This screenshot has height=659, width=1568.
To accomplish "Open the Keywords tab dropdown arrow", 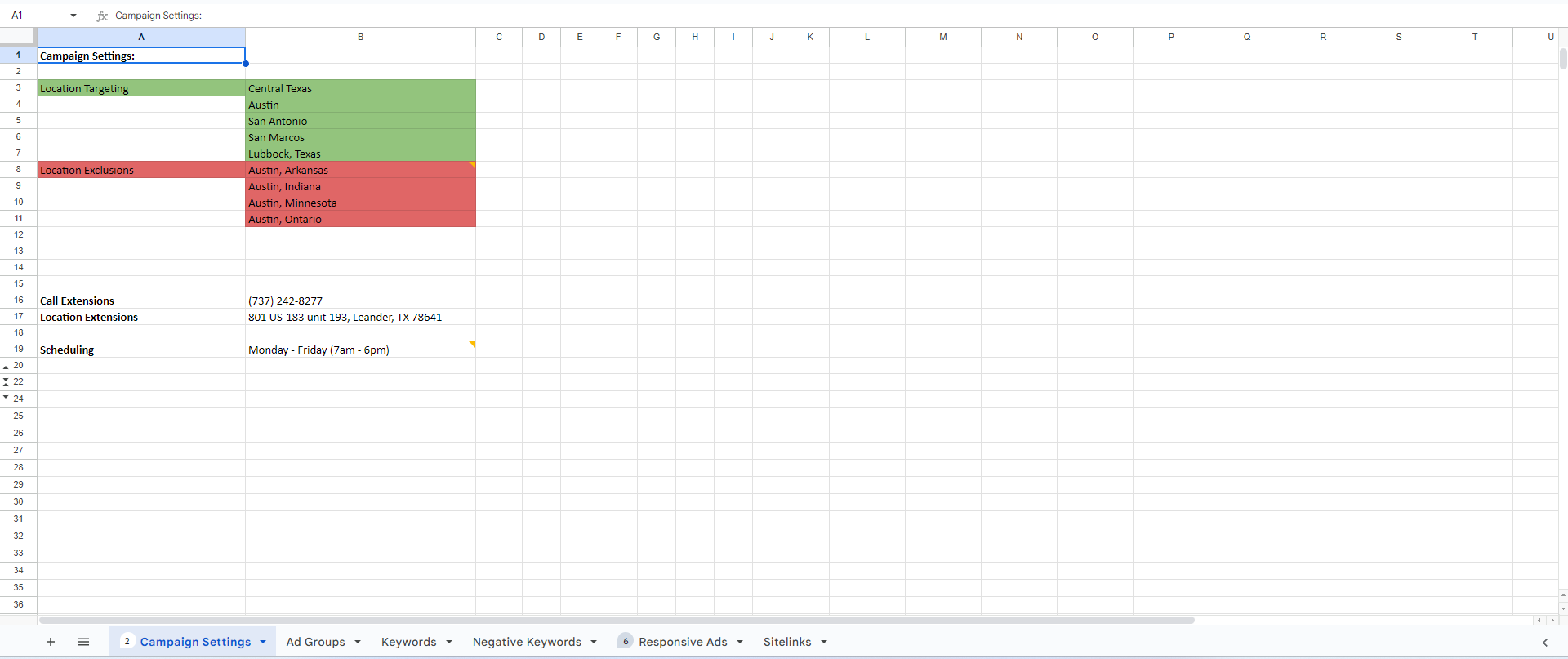I will click(x=449, y=642).
